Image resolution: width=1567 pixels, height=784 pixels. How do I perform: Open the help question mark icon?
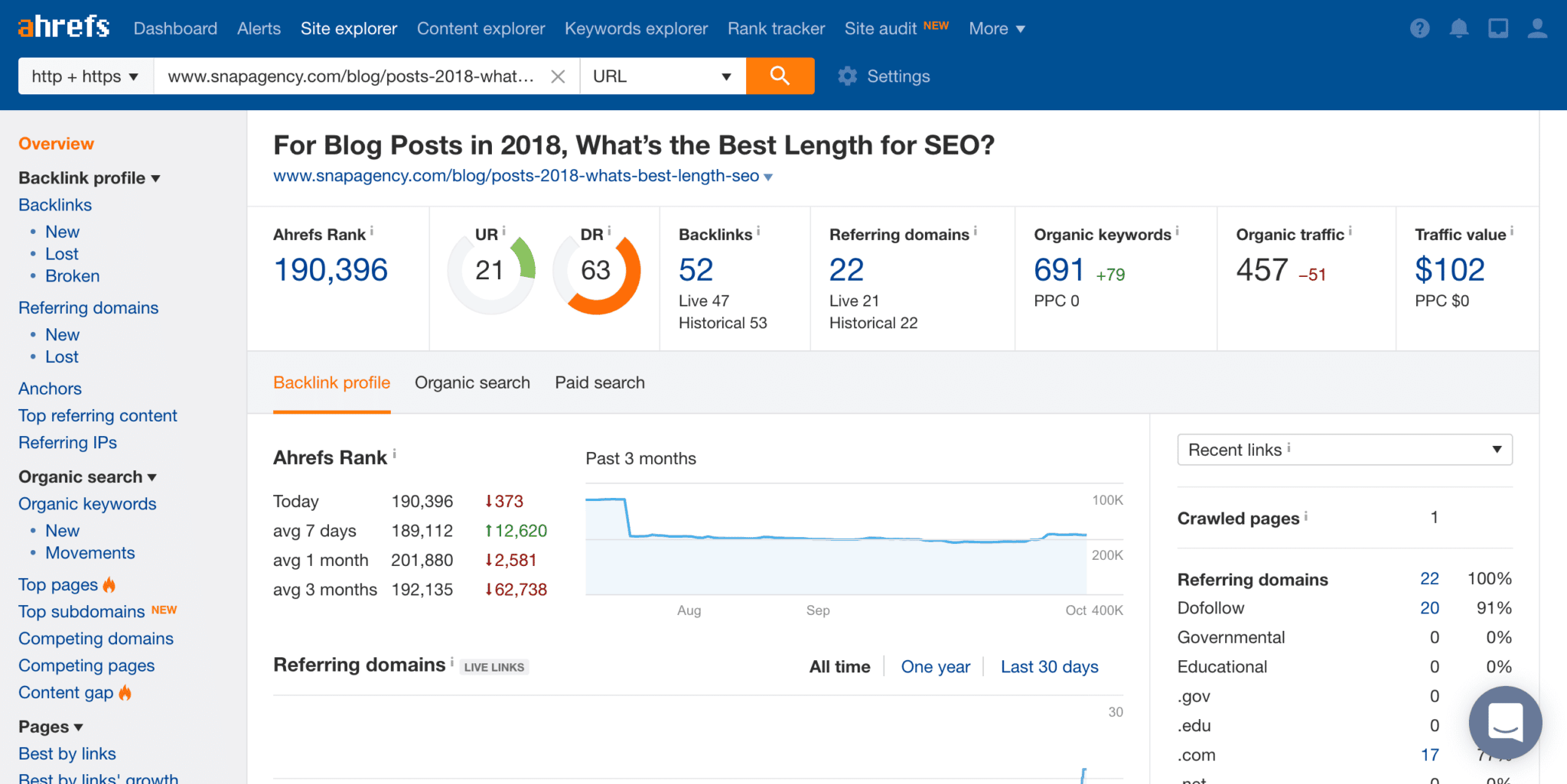[1419, 28]
